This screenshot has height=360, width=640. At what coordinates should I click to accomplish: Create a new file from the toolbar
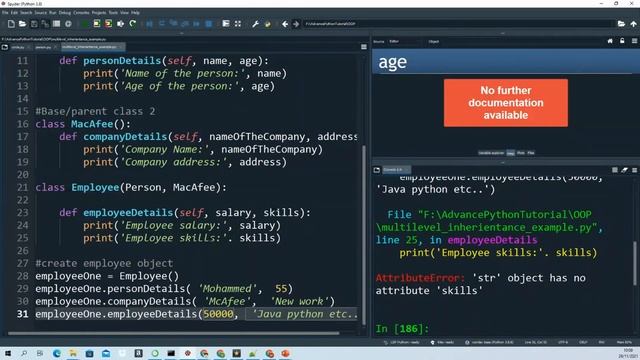11,24
